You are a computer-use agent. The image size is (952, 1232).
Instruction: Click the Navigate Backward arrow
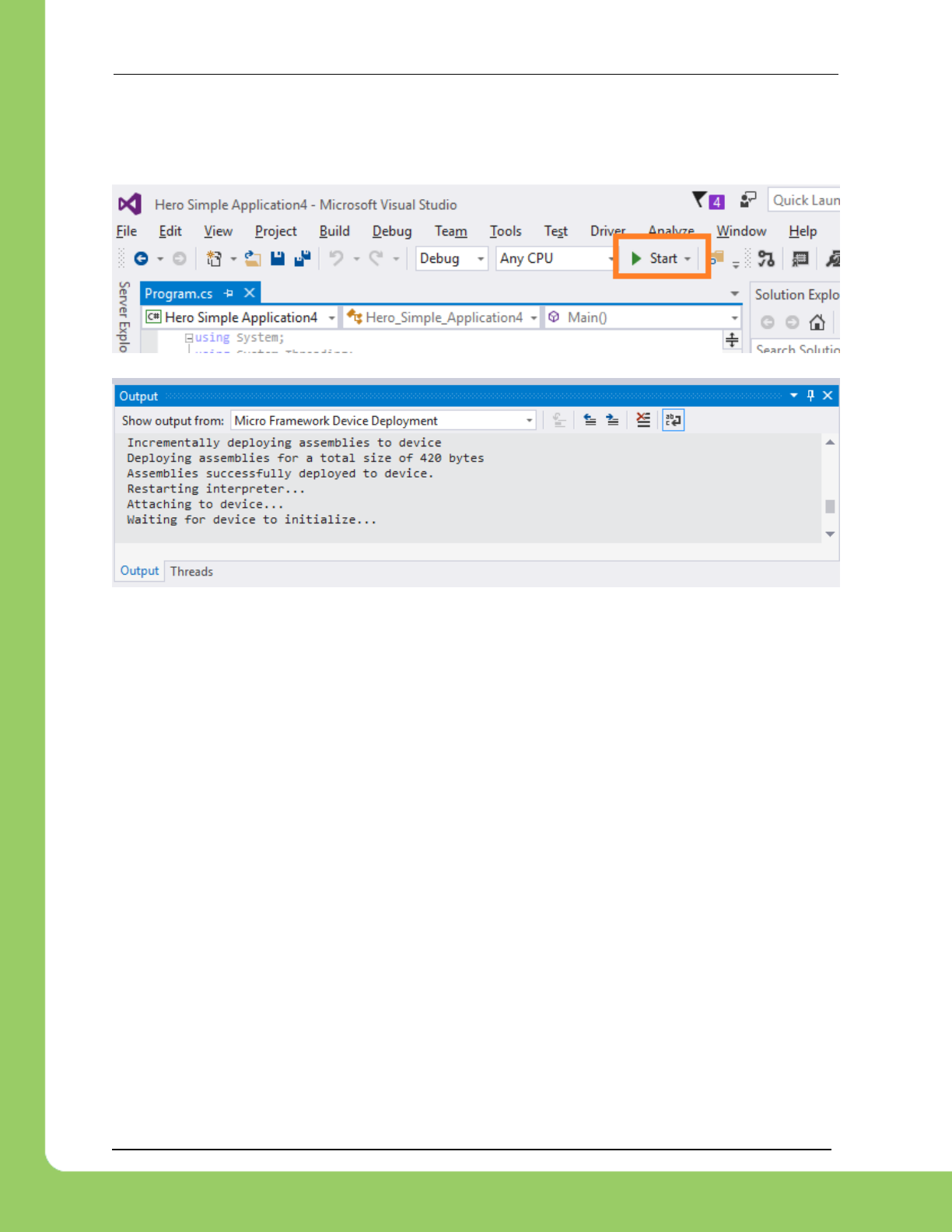pyautogui.click(x=141, y=258)
